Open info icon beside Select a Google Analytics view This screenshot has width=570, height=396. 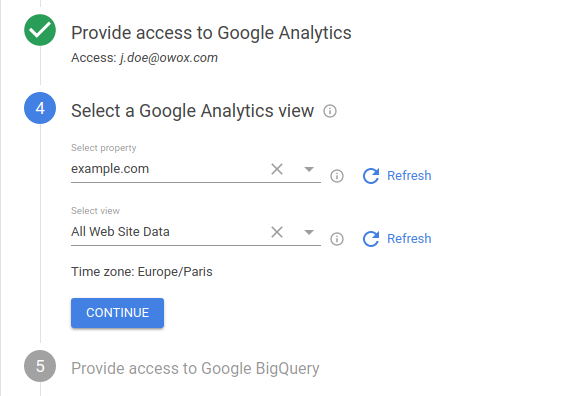click(x=330, y=111)
